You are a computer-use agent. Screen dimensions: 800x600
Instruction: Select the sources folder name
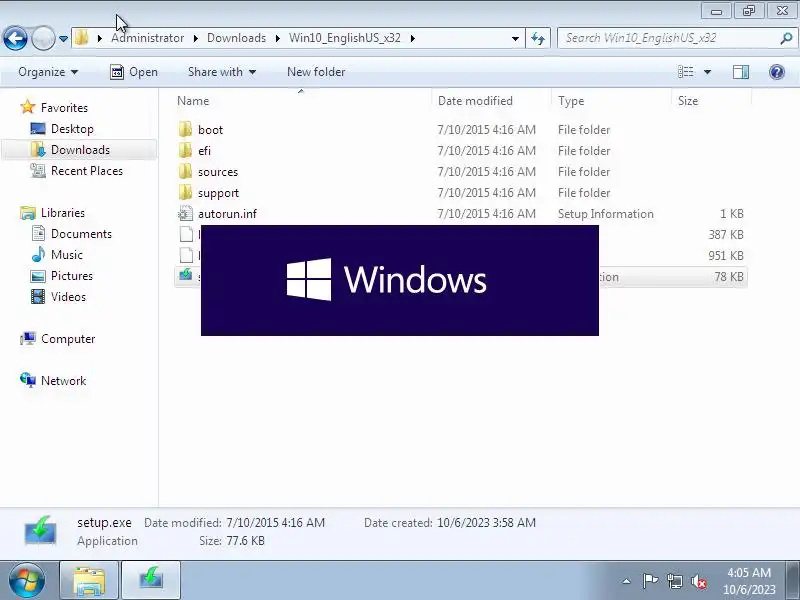click(218, 171)
